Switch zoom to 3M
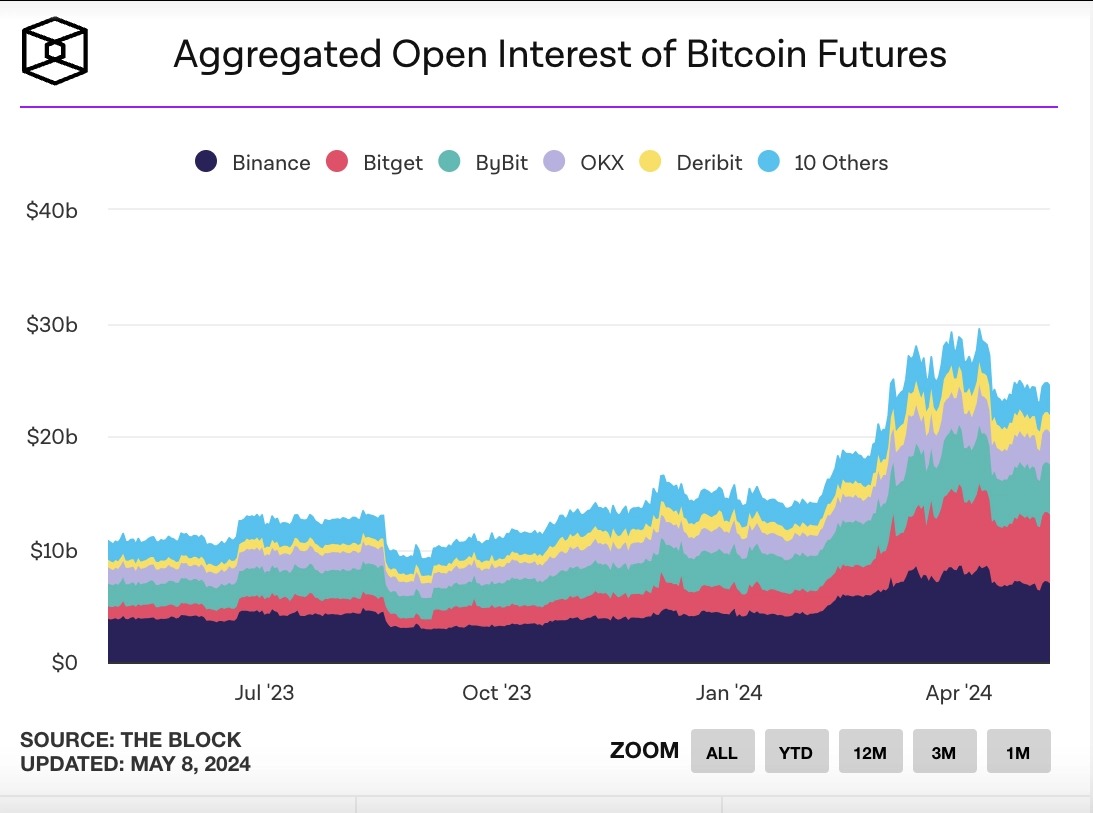Viewport: 1093px width, 813px height. tap(945, 752)
